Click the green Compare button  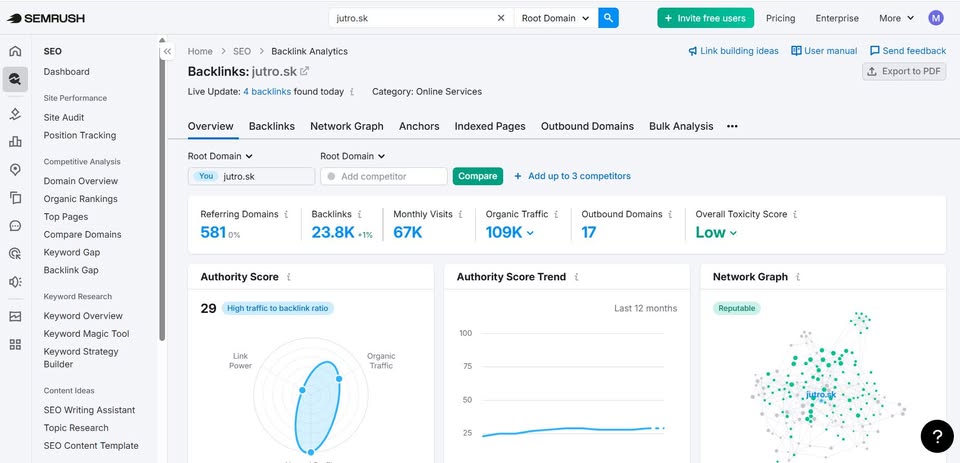(478, 176)
